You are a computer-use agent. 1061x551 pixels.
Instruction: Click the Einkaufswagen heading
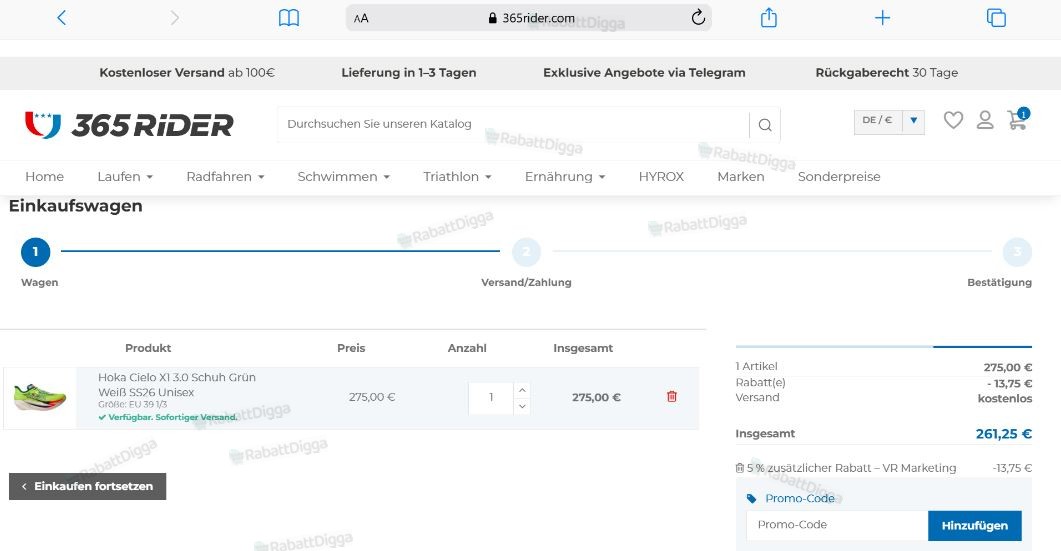[x=76, y=206]
